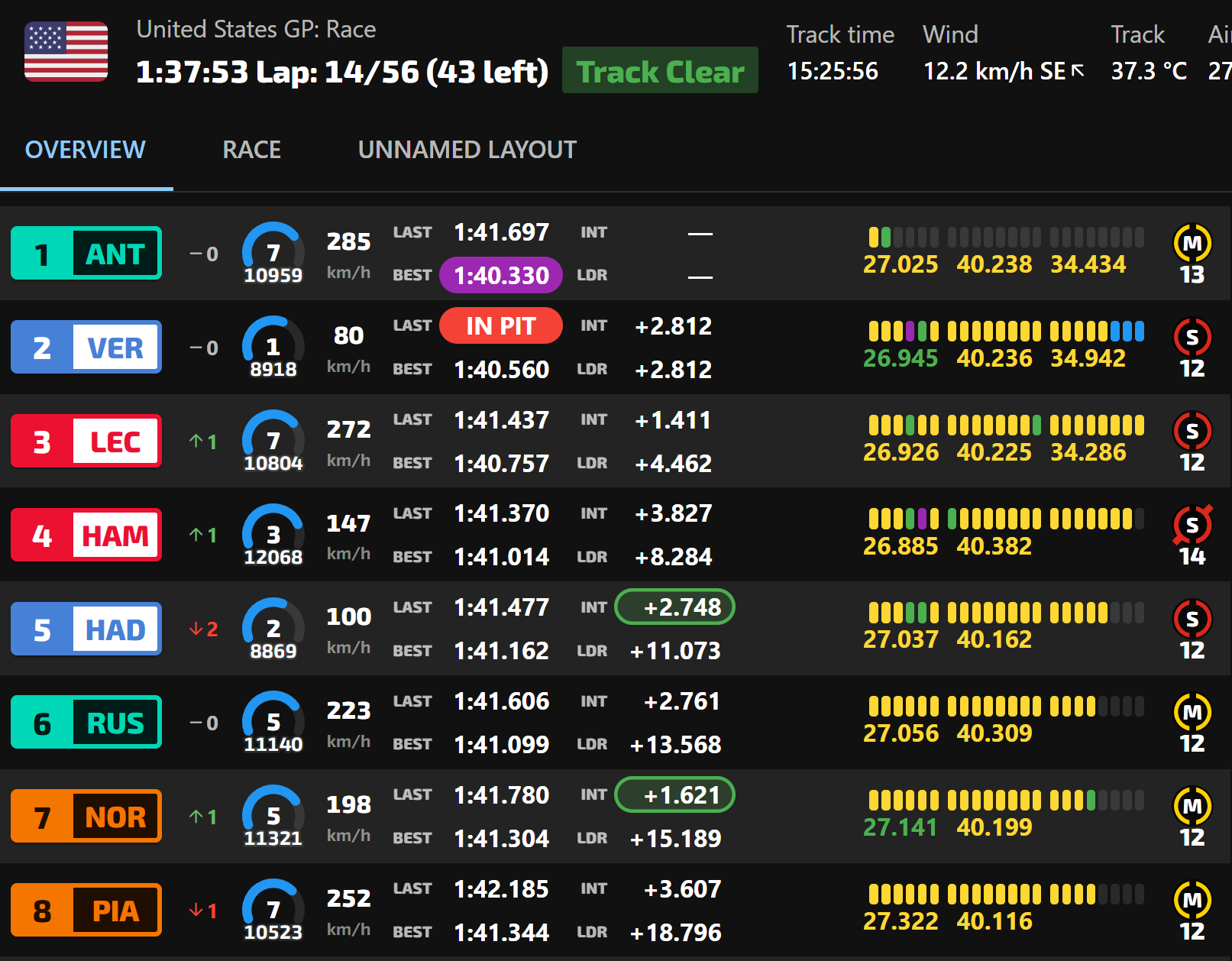The height and width of the screenshot is (961, 1232).
Task: Click HAD's soft tyre icon
Action: pos(1192,619)
